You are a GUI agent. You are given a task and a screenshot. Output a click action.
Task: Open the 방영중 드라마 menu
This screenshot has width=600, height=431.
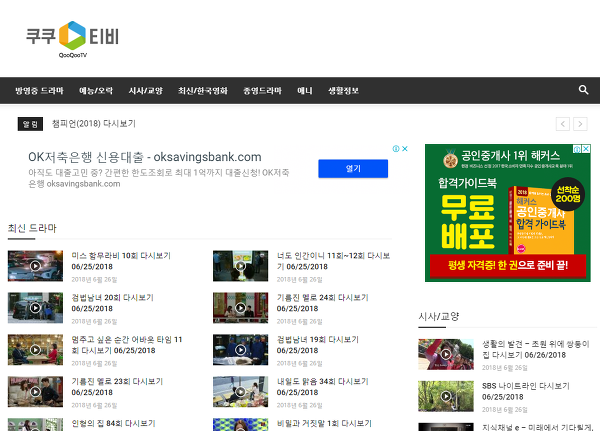[x=39, y=91]
